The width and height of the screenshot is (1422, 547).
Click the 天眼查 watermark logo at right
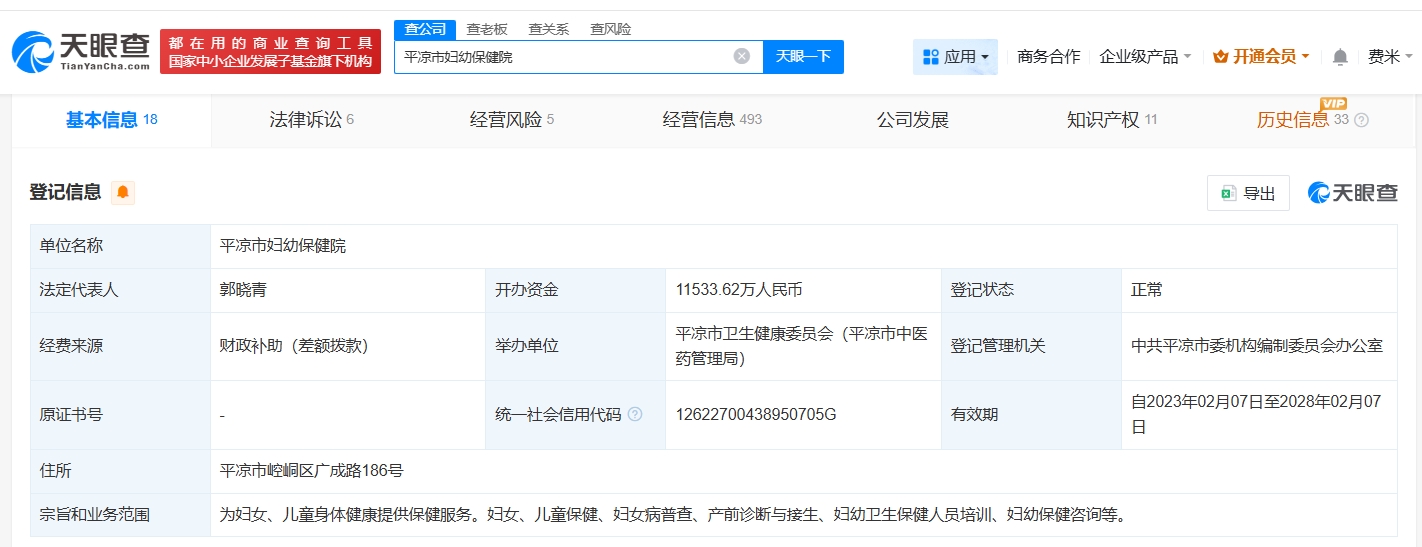(x=1352, y=193)
